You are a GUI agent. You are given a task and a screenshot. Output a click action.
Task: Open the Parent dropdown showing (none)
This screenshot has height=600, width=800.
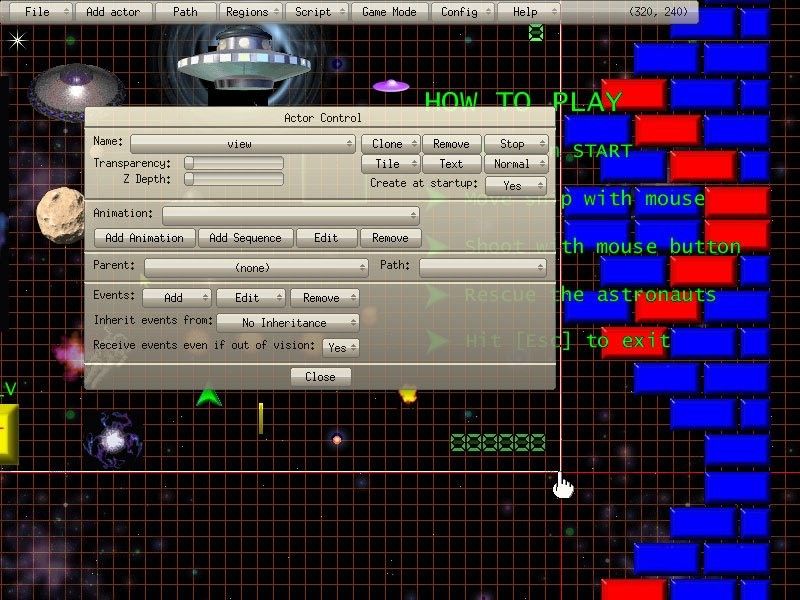tap(253, 265)
